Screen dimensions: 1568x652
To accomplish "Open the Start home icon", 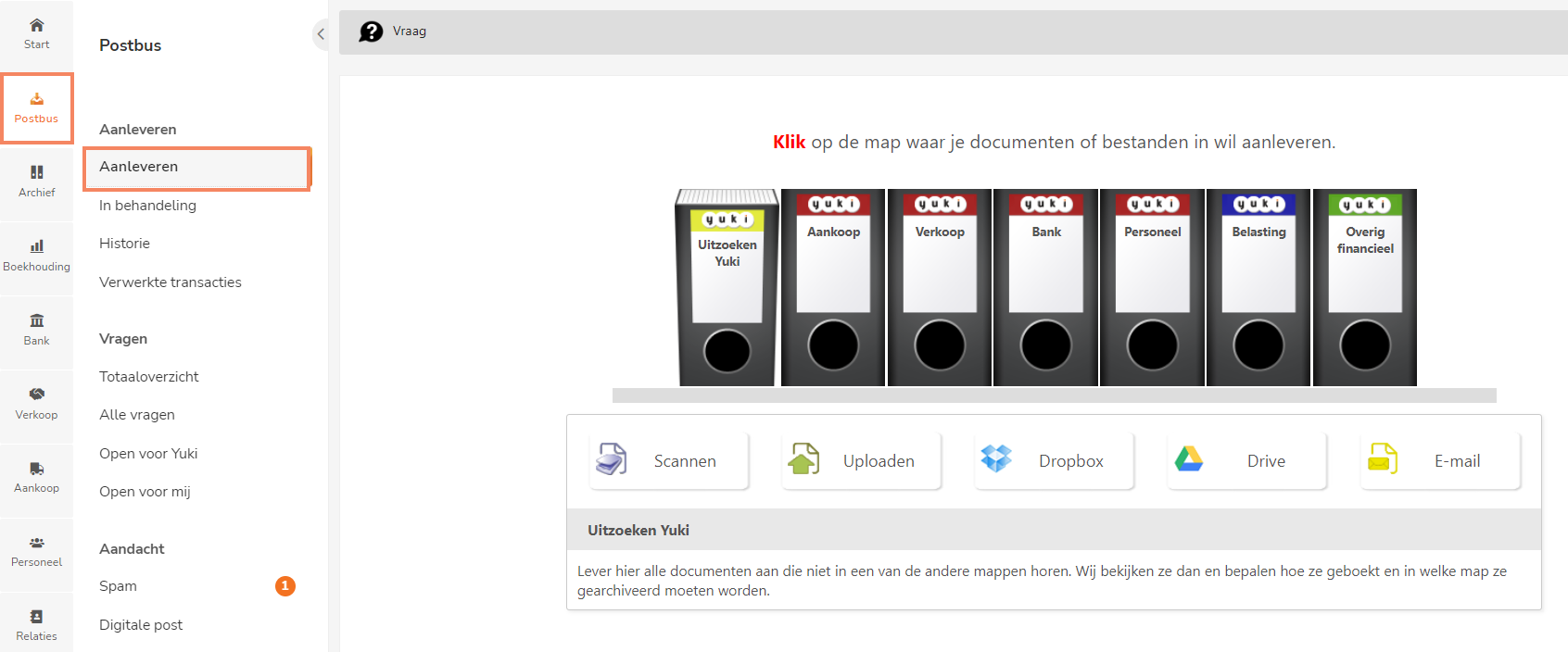I will click(36, 25).
